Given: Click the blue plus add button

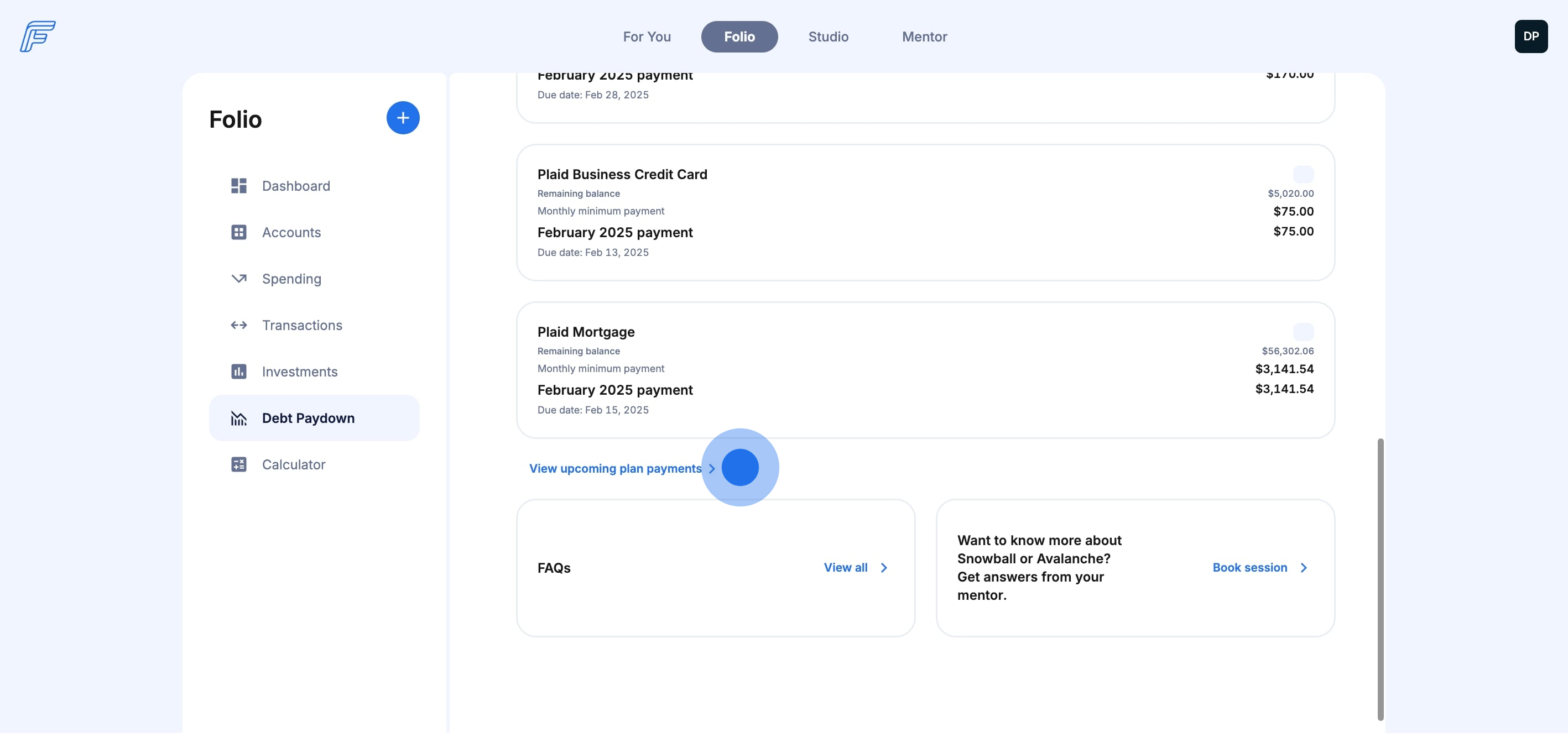Looking at the screenshot, I should pyautogui.click(x=402, y=118).
